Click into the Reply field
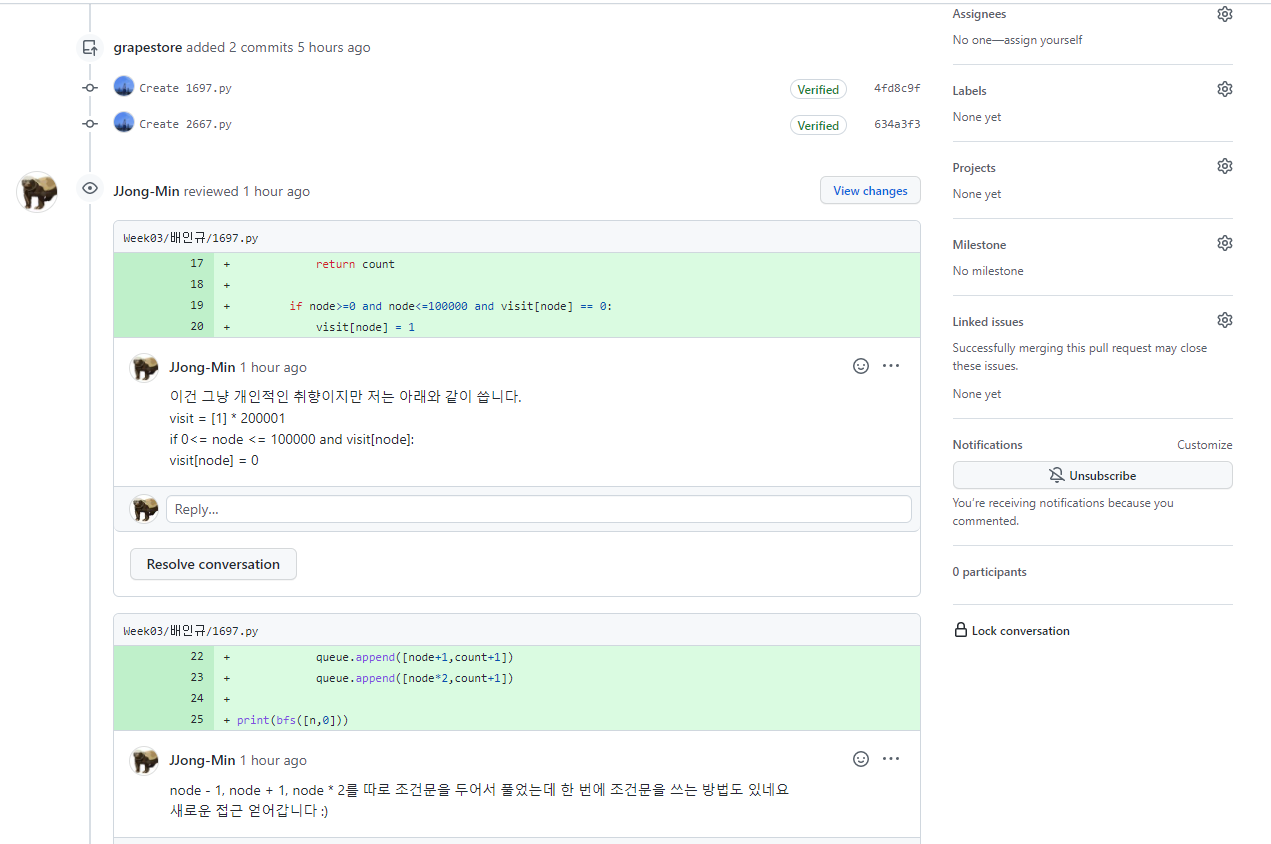This screenshot has height=844, width=1271. coord(538,509)
